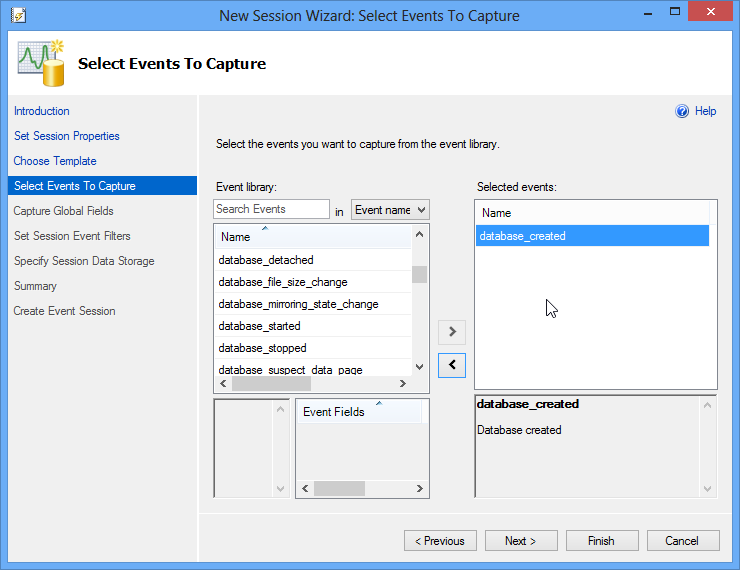740x570 pixels.
Task: Click the Previous button
Action: 440,541
